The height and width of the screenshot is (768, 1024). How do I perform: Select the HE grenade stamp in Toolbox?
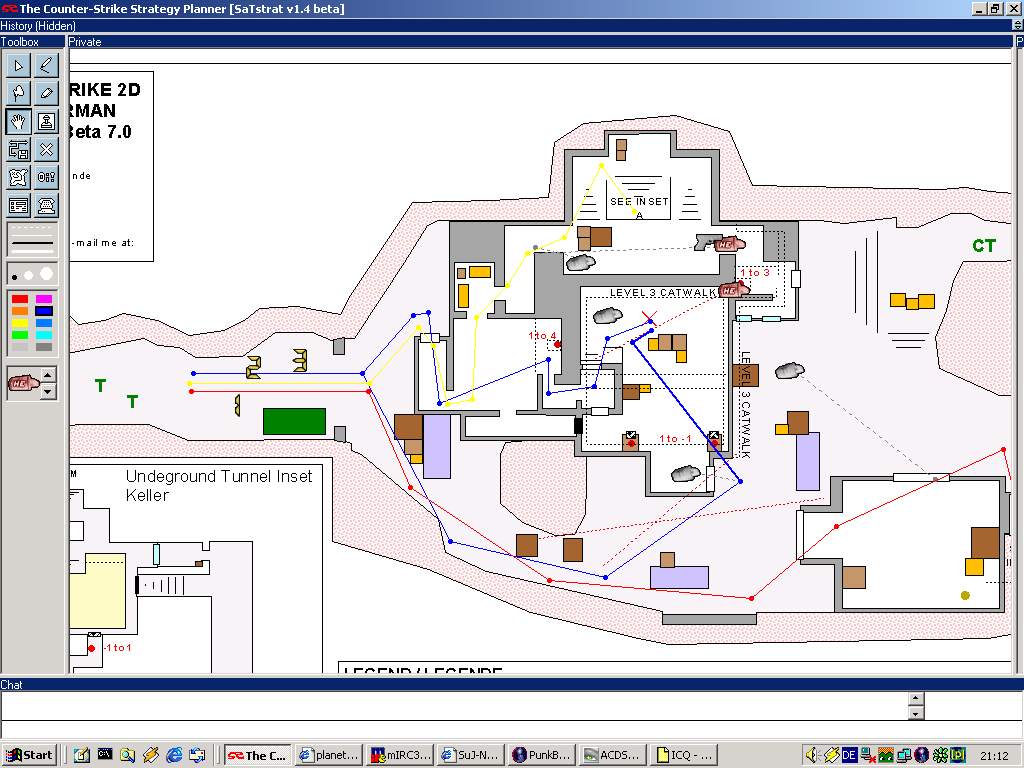click(x=24, y=383)
